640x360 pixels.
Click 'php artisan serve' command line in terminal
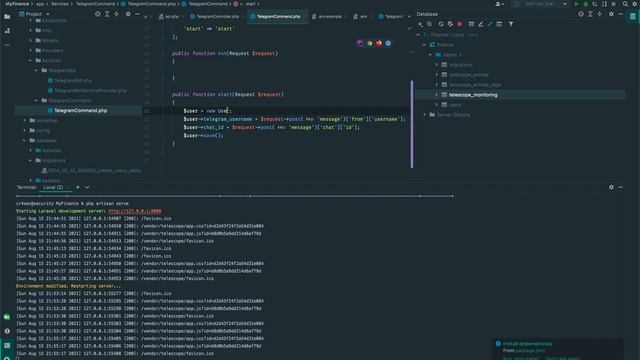point(72,203)
